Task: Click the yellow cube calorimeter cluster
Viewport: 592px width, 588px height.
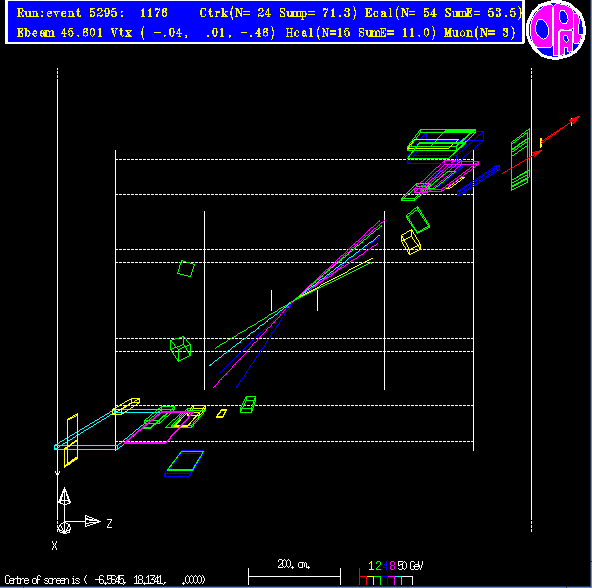Action: [x=410, y=242]
